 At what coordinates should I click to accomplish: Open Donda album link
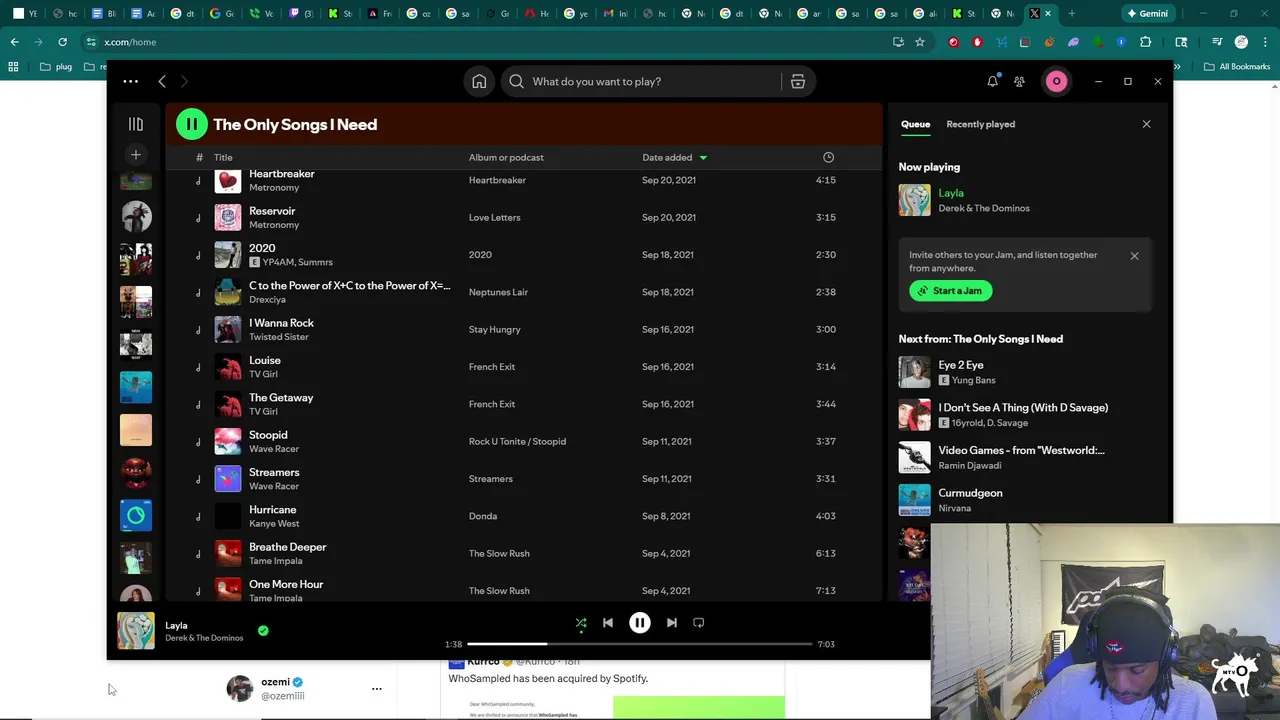point(482,516)
